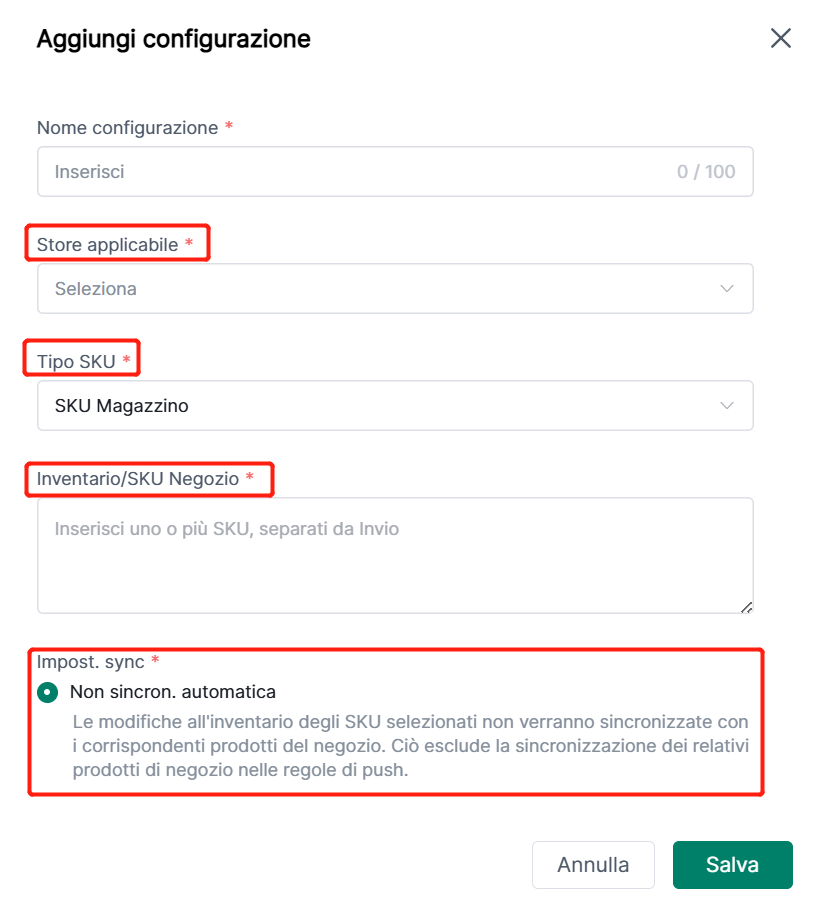820x904 pixels.
Task: Click the Store applicabile label
Action: tap(107, 245)
